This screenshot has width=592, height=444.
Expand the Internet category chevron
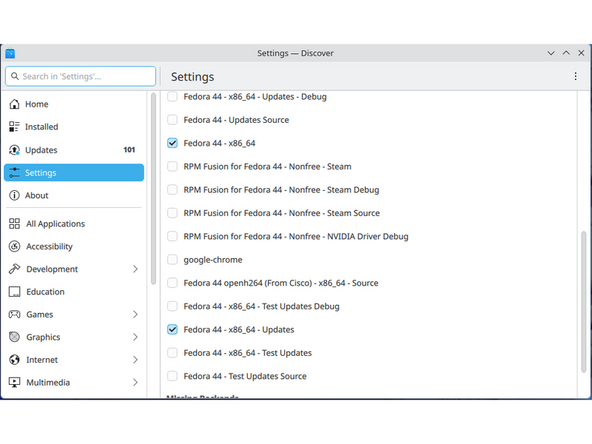[135, 359]
